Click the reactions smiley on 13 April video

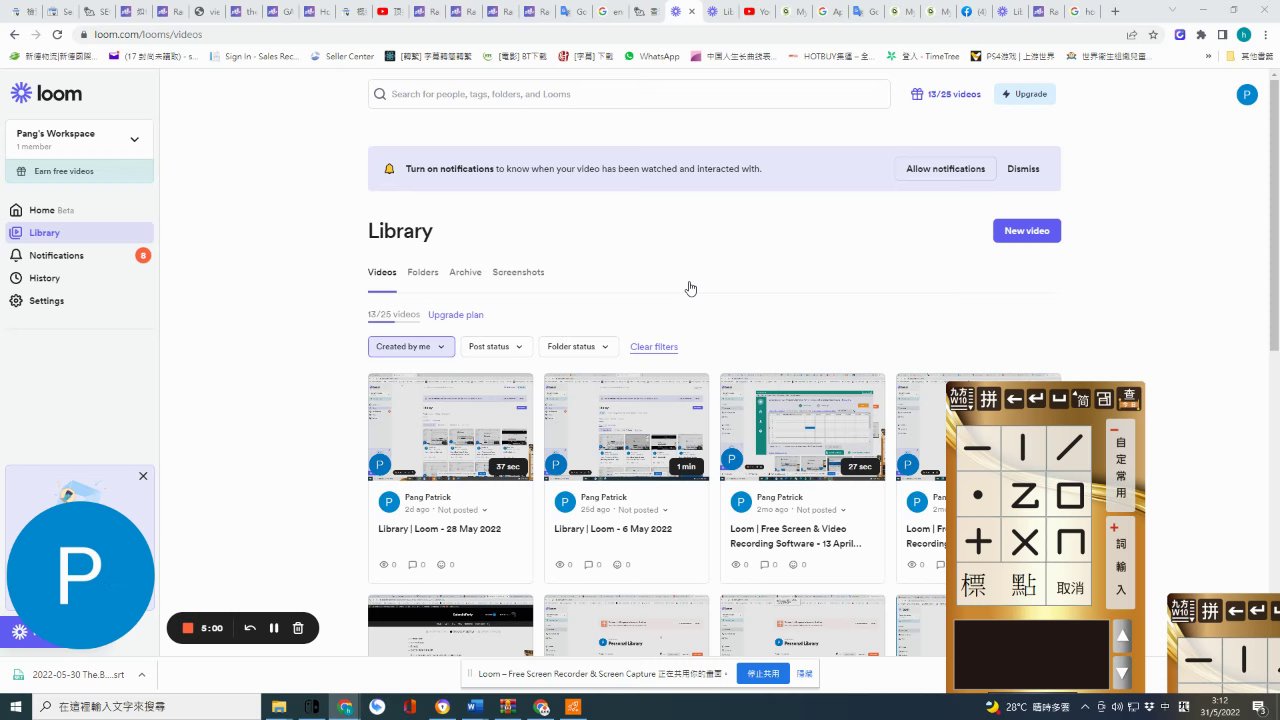pyautogui.click(x=793, y=565)
